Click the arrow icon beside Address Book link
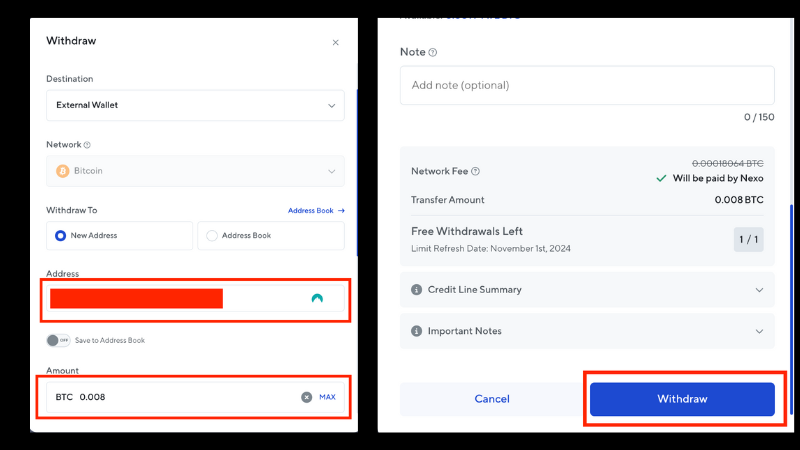This screenshot has height=450, width=800. [x=341, y=210]
